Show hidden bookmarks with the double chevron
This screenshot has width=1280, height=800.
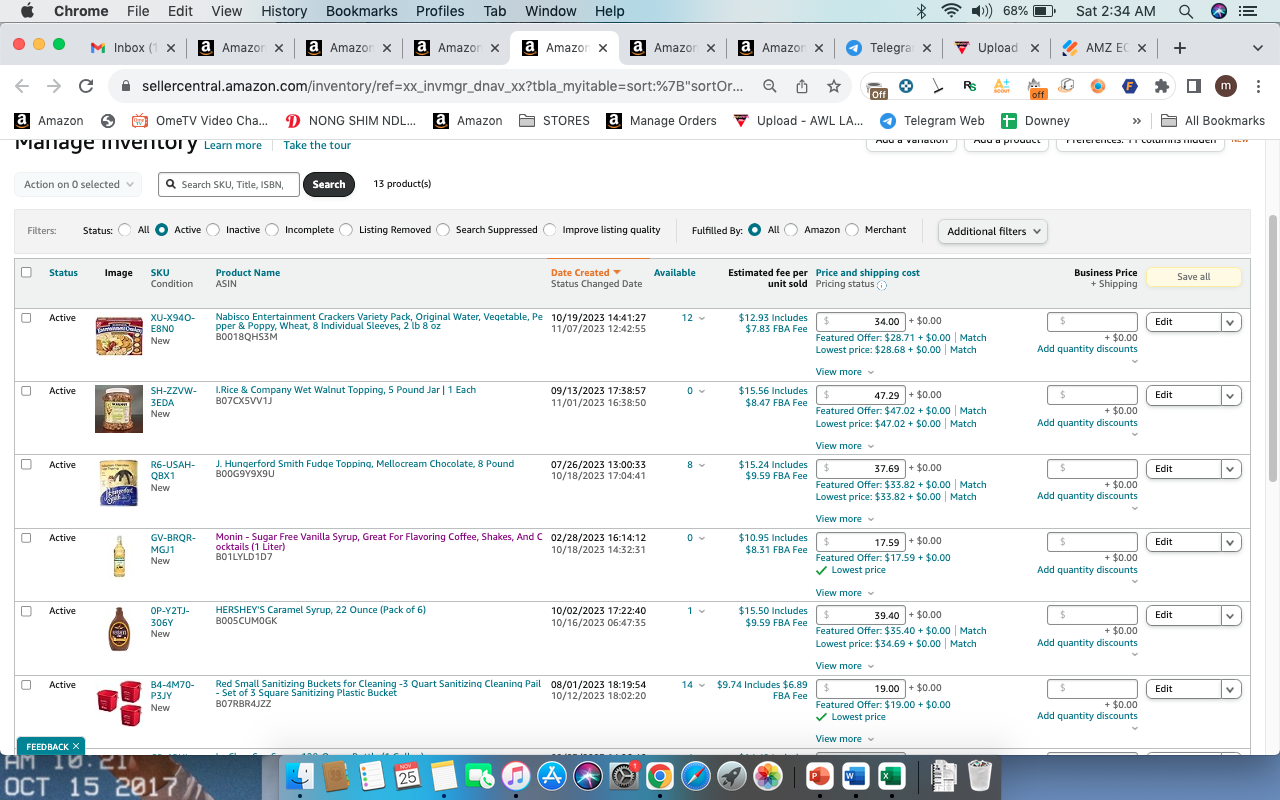point(1136,121)
